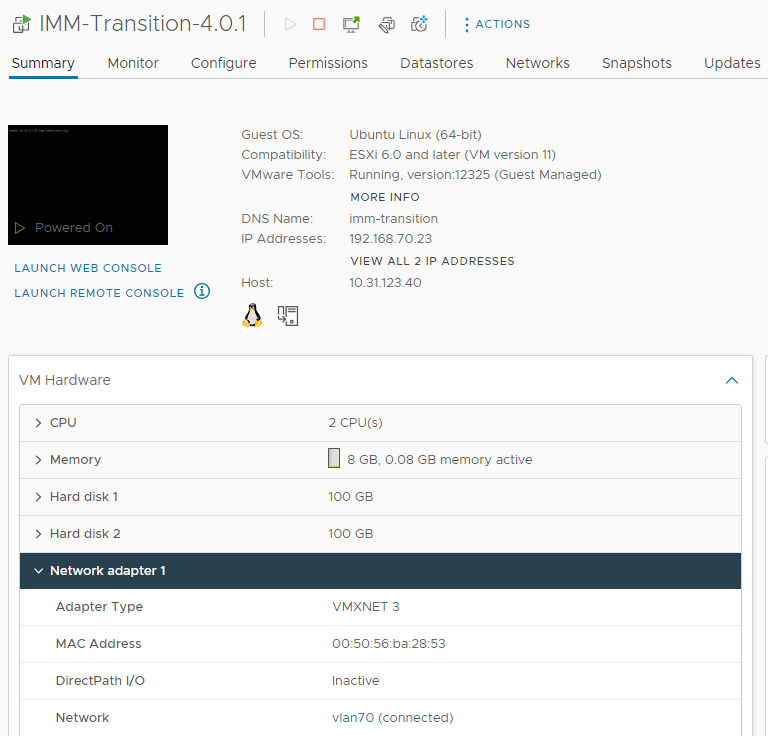Open the Actions menu

click(x=497, y=24)
